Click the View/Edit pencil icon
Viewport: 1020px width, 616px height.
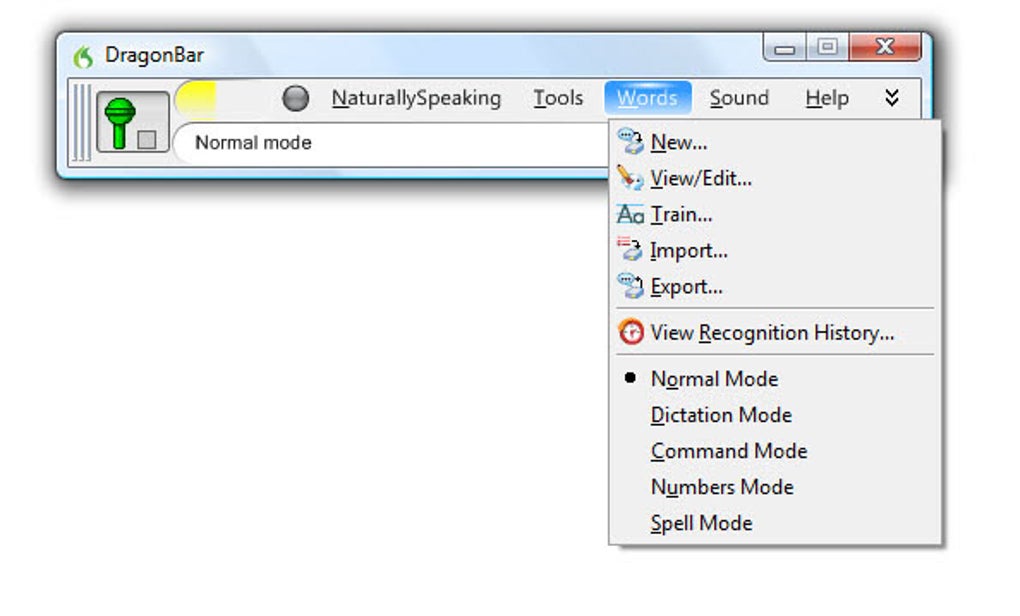630,178
